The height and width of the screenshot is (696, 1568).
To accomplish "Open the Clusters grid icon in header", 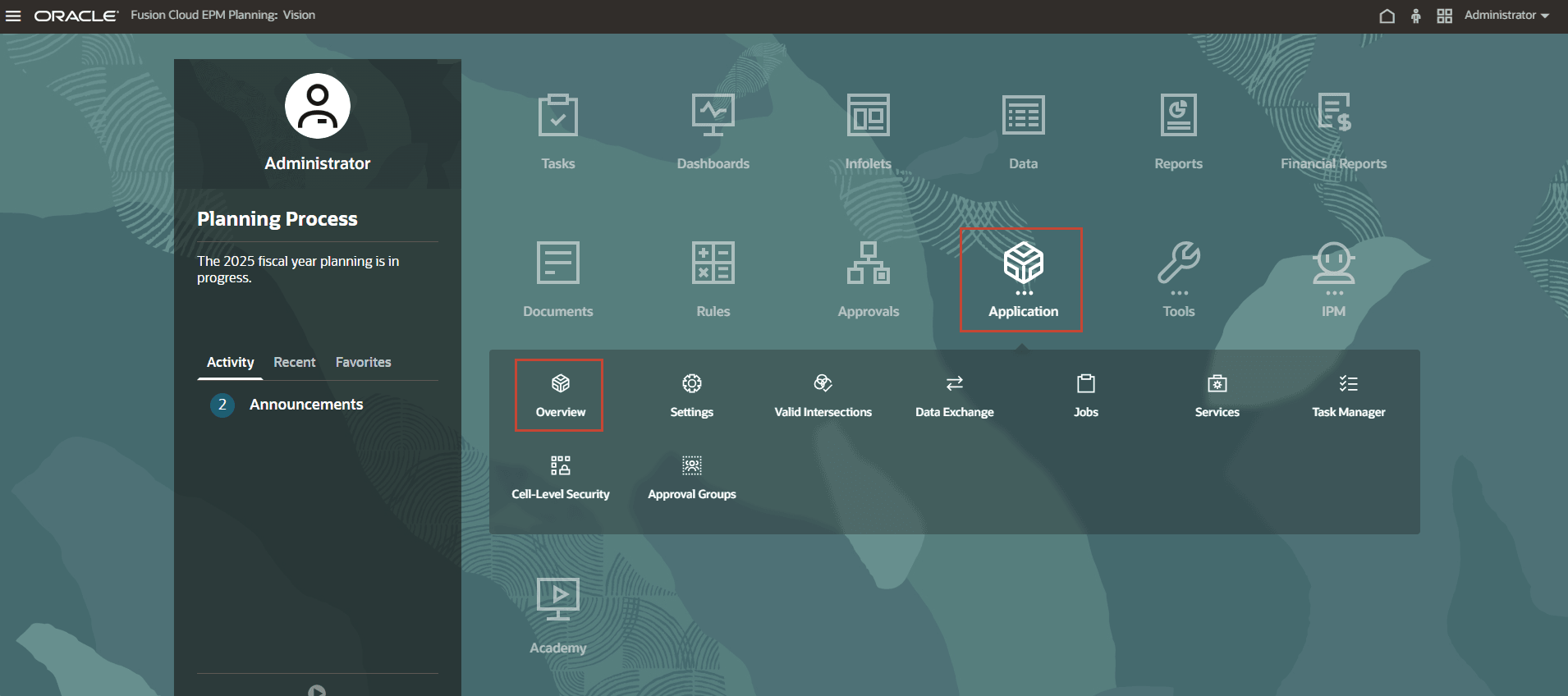I will click(1444, 16).
